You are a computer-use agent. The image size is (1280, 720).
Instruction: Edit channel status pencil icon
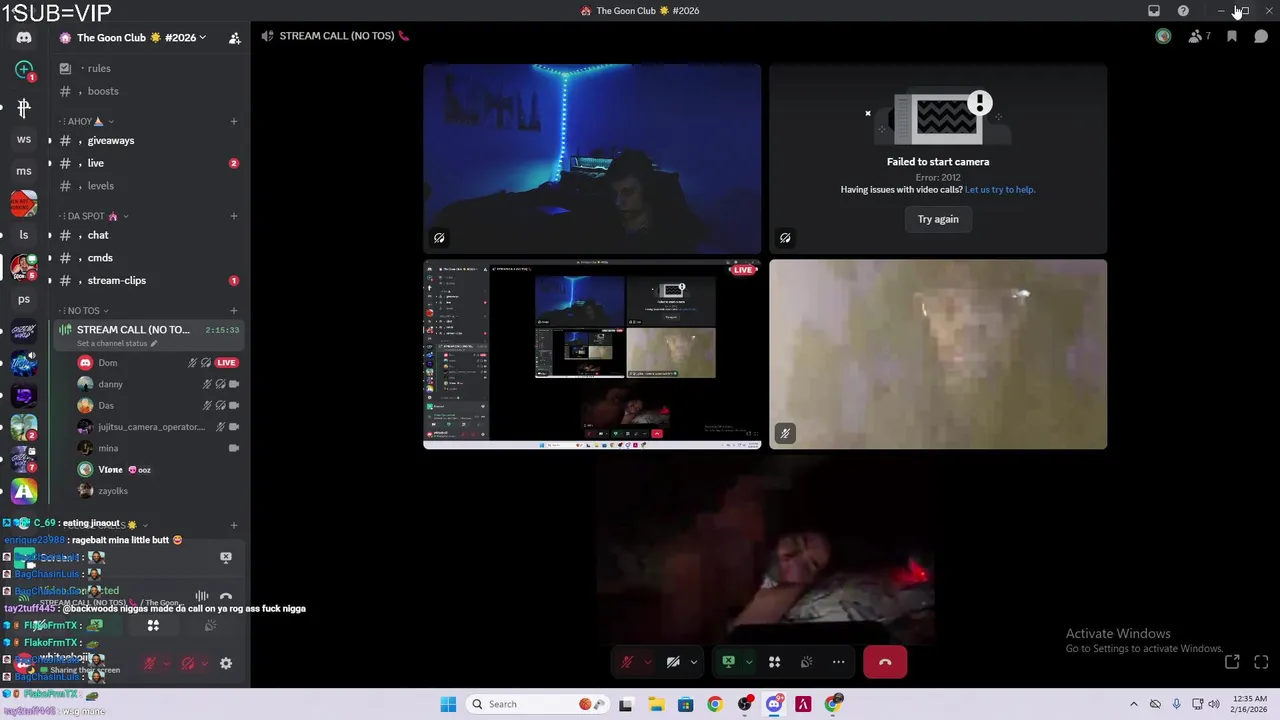pyautogui.click(x=153, y=343)
